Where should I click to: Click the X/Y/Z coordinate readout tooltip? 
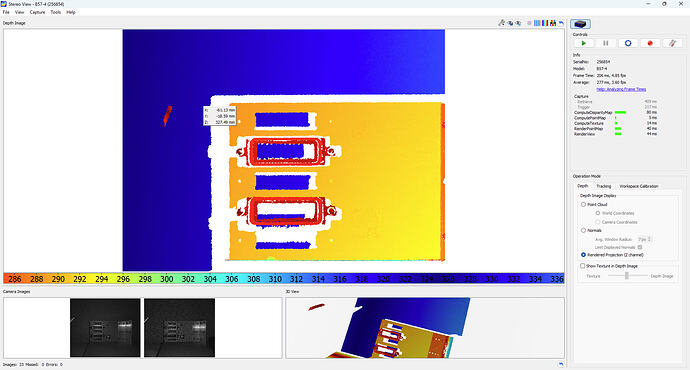click(x=220, y=116)
